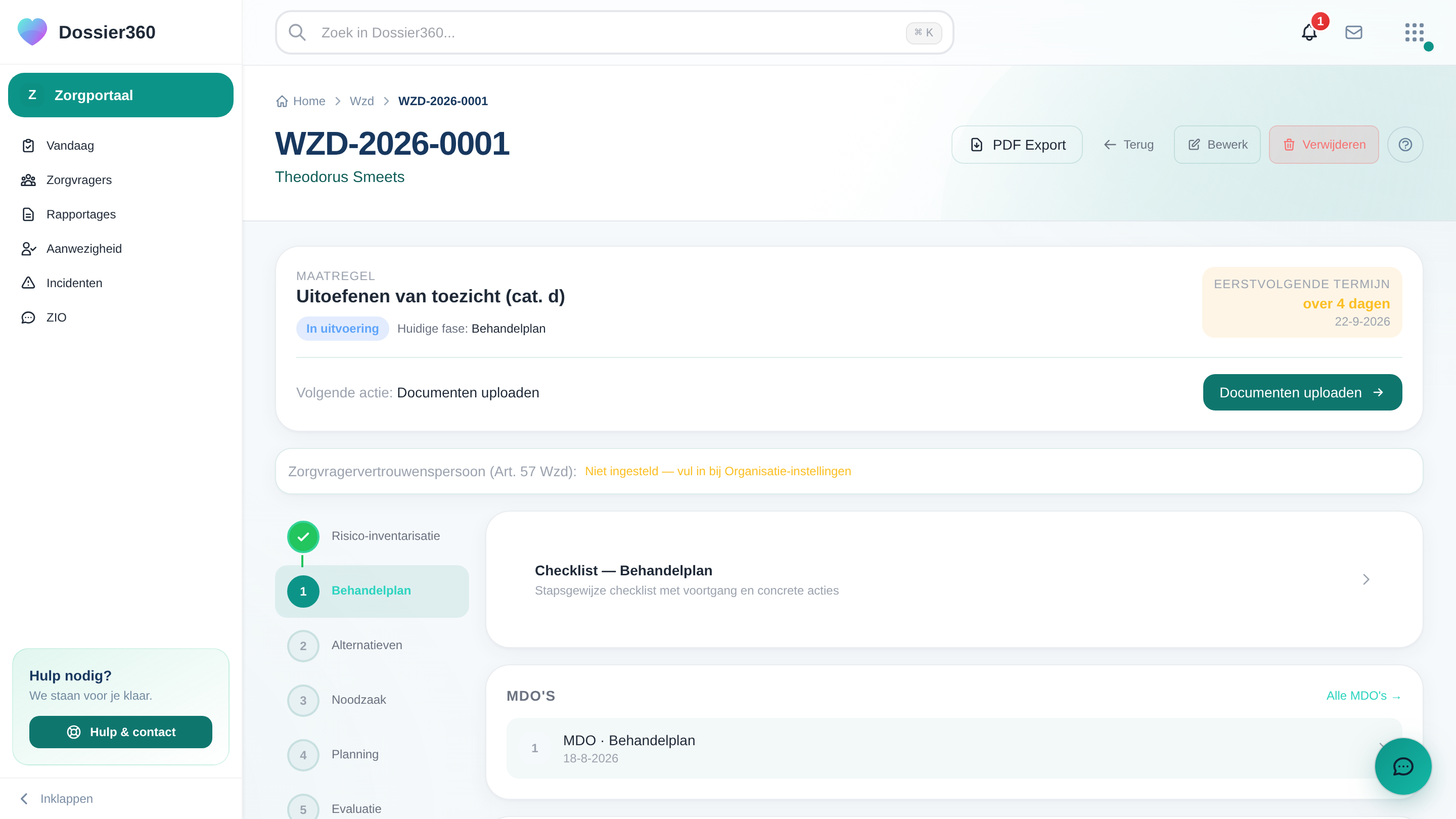Open Vandaag in sidebar

coord(120,146)
